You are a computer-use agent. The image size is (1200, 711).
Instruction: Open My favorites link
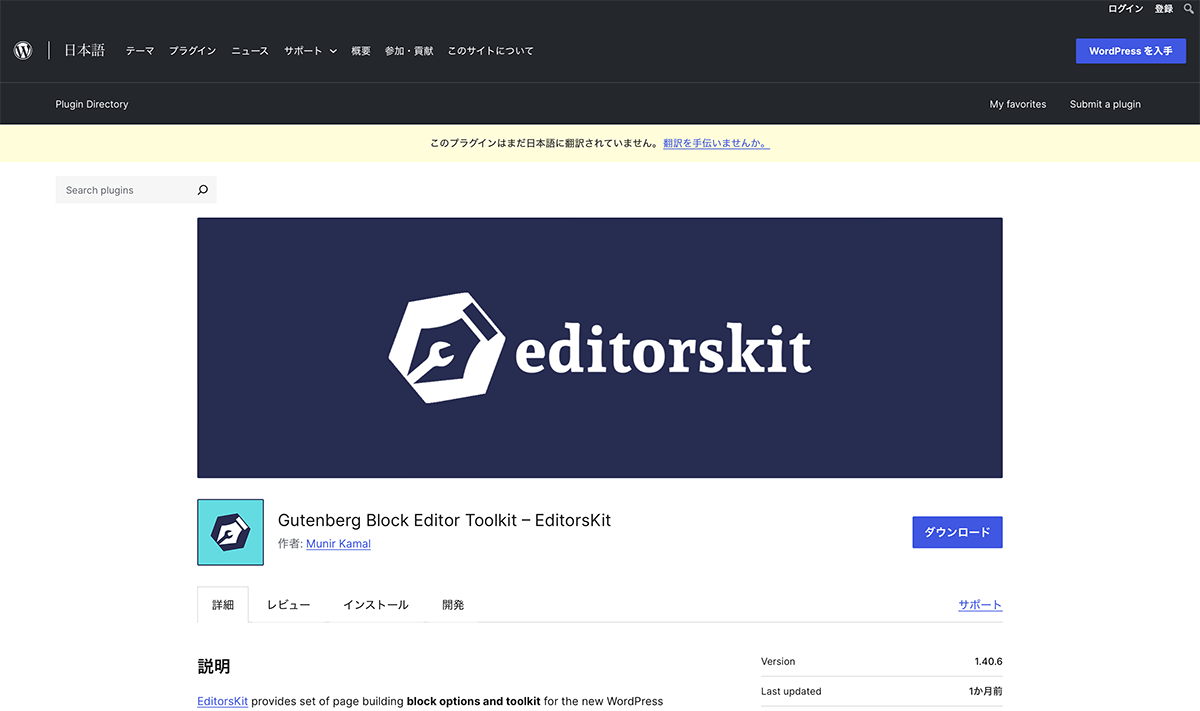1018,104
